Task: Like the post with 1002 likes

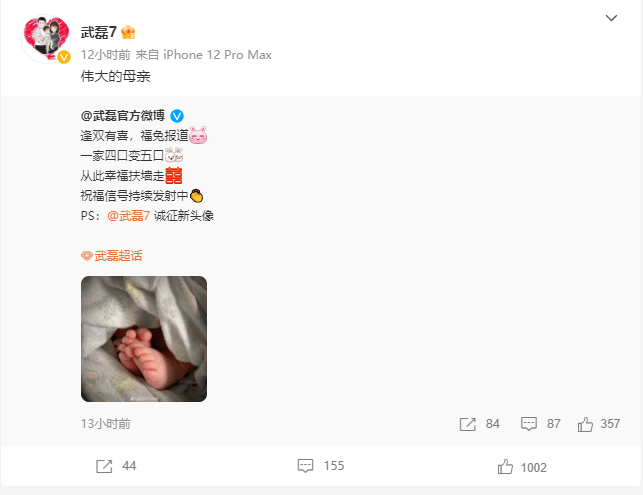Action: click(x=522, y=467)
